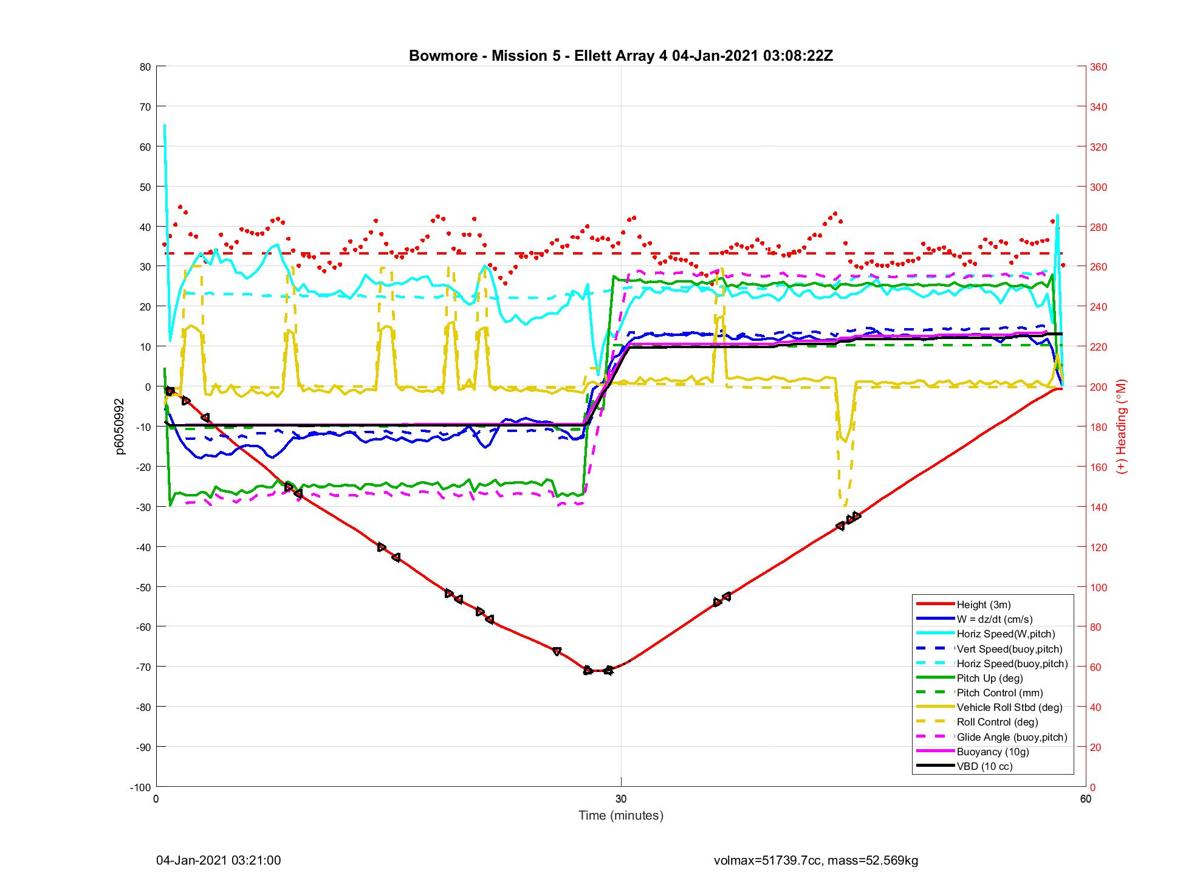Click the heading axis tick '140'
Viewport: 1200px width, 885px height.
1099,507
